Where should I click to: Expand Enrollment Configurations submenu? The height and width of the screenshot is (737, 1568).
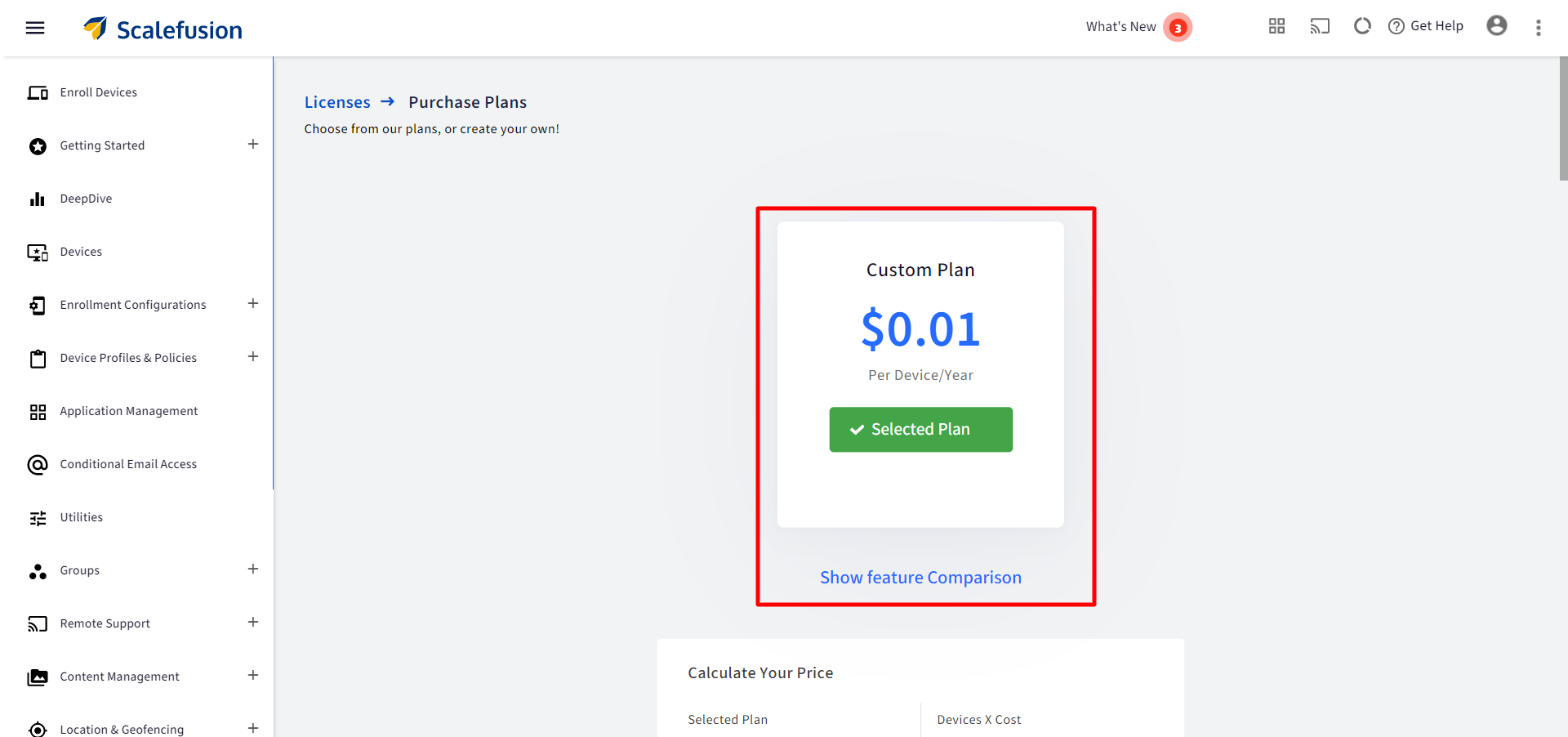pos(253,304)
